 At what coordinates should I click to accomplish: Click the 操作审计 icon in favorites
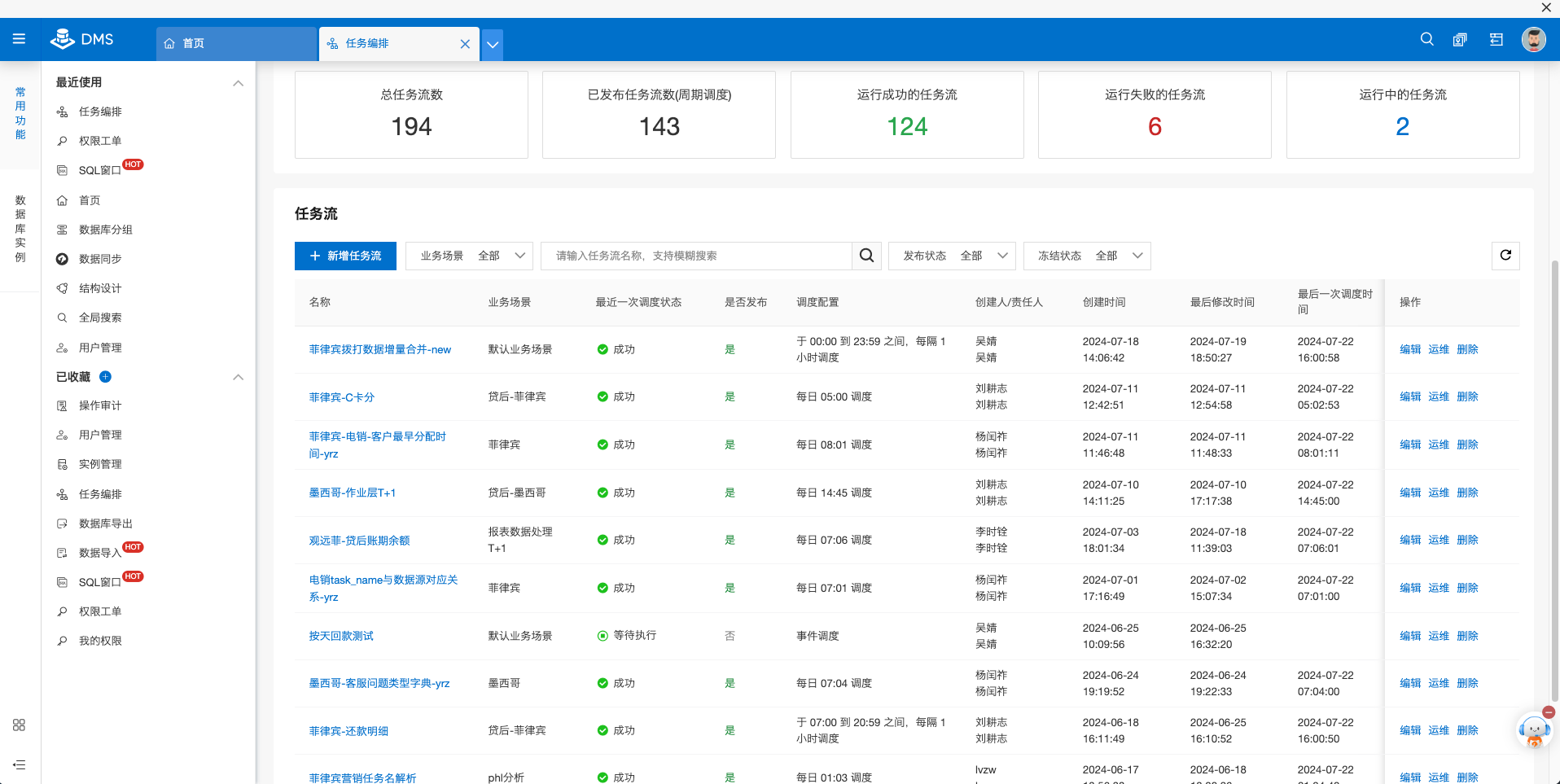62,405
